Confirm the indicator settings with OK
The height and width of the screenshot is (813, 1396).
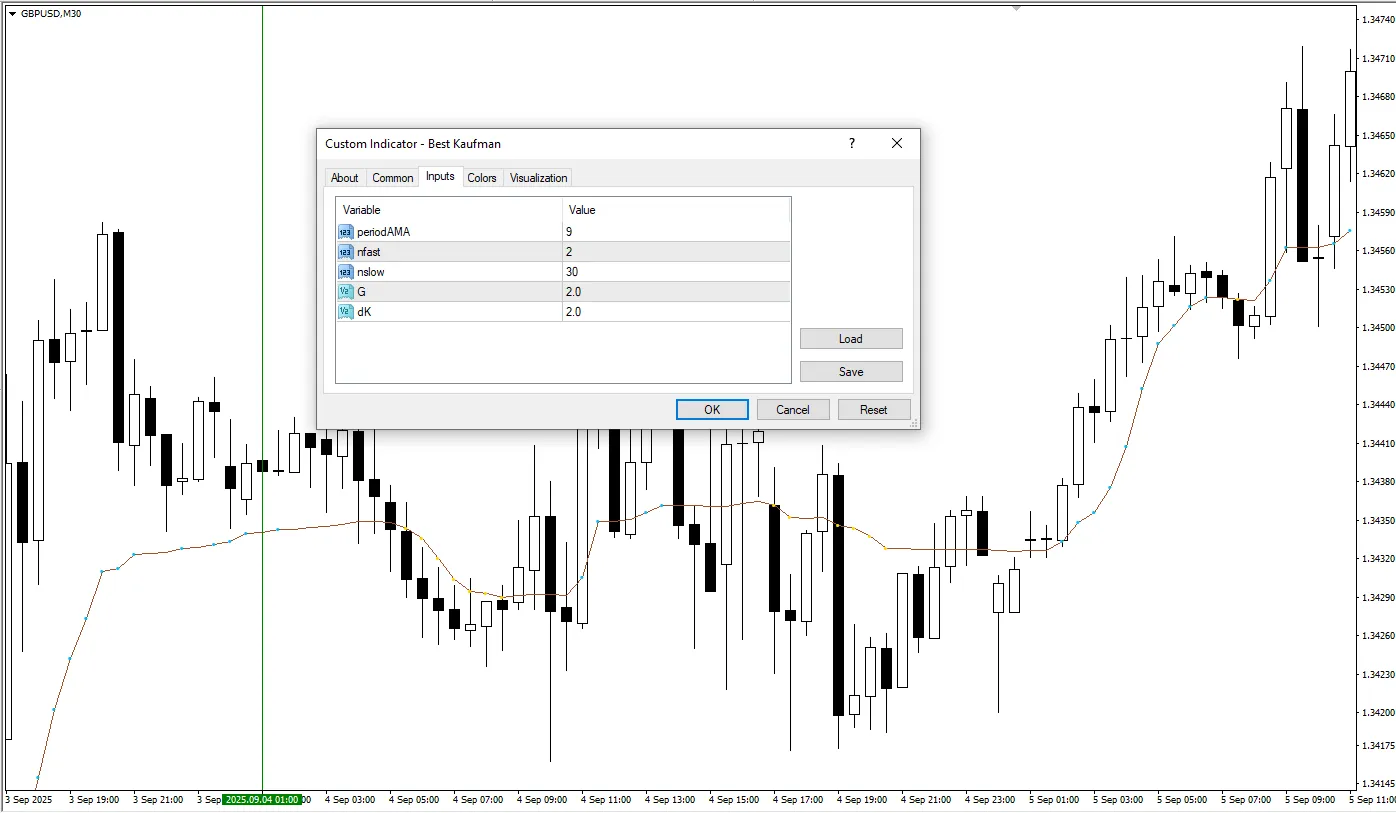click(712, 410)
